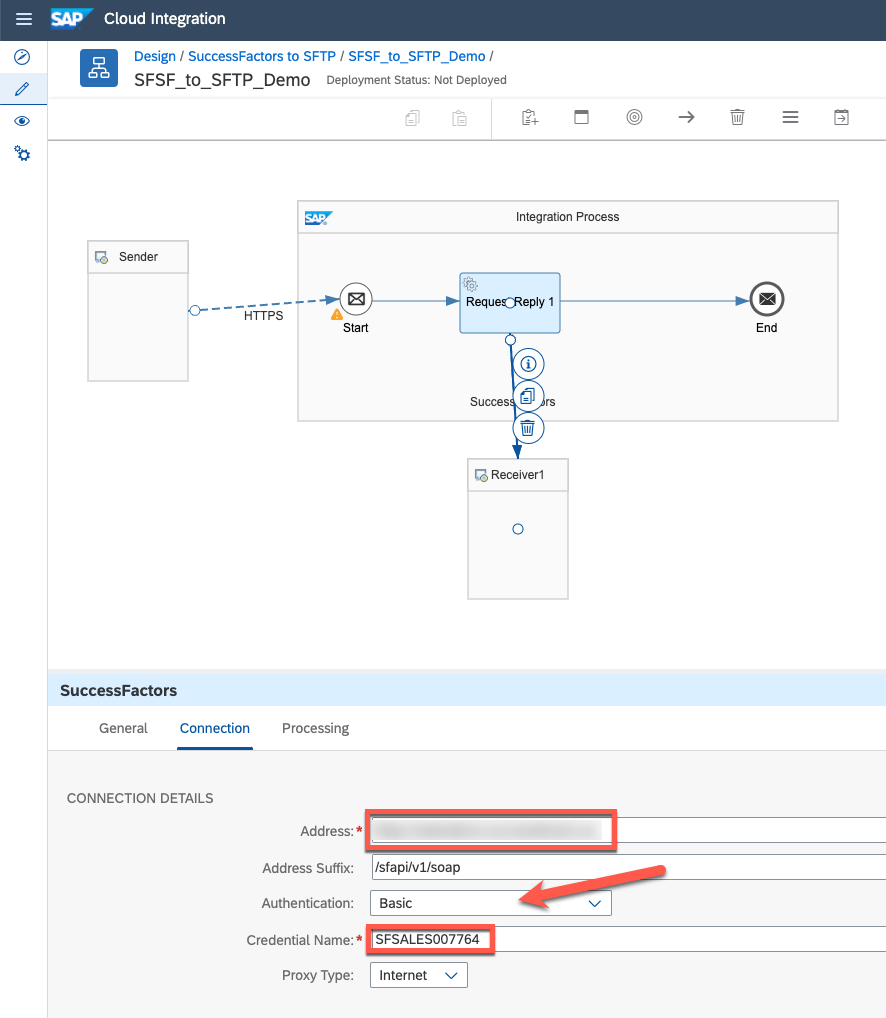Click the SuccessFactors panel title
Image resolution: width=886 pixels, height=1018 pixels.
point(119,690)
